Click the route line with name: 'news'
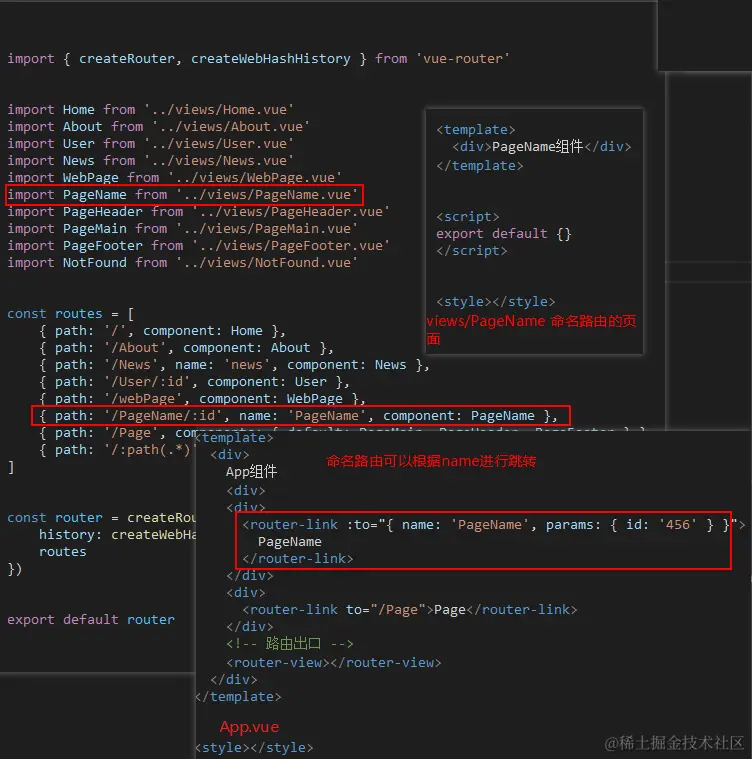752x759 pixels. click(x=234, y=364)
